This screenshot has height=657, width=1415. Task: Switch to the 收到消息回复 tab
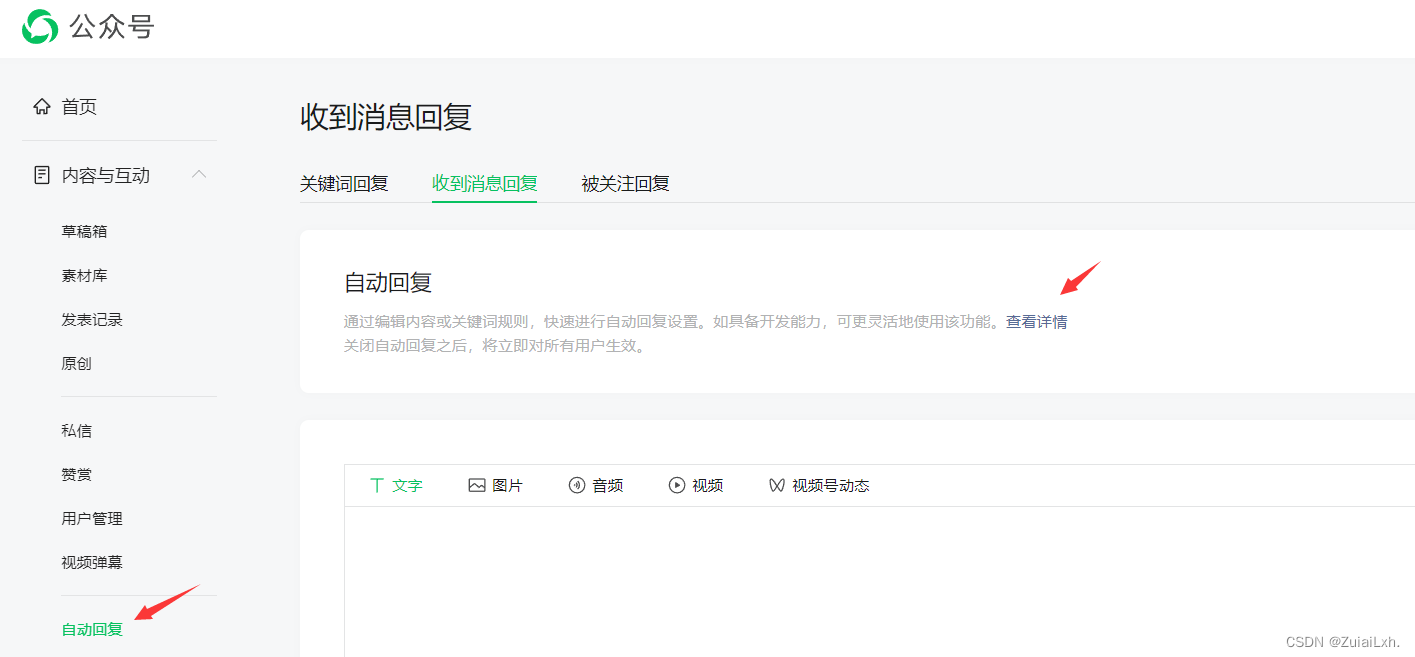(485, 184)
